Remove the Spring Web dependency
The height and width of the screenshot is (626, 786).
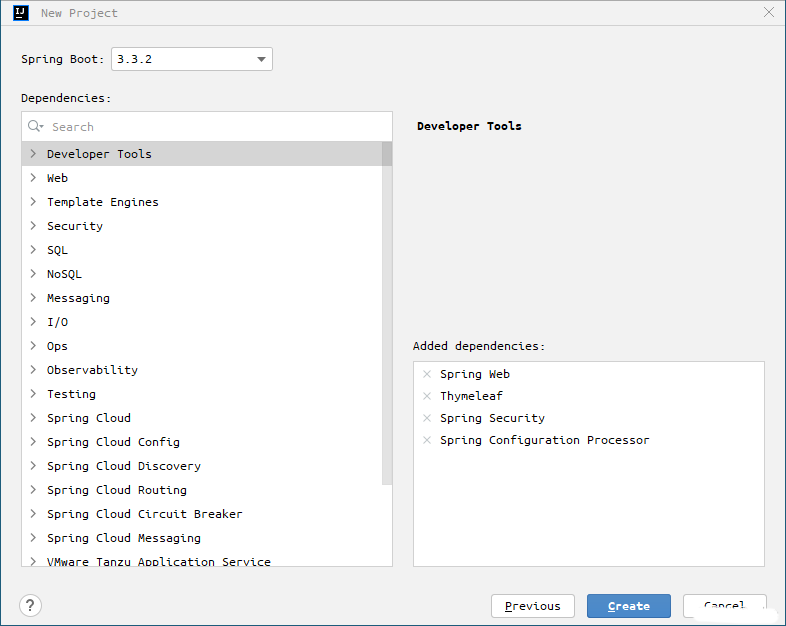pyautogui.click(x=427, y=374)
